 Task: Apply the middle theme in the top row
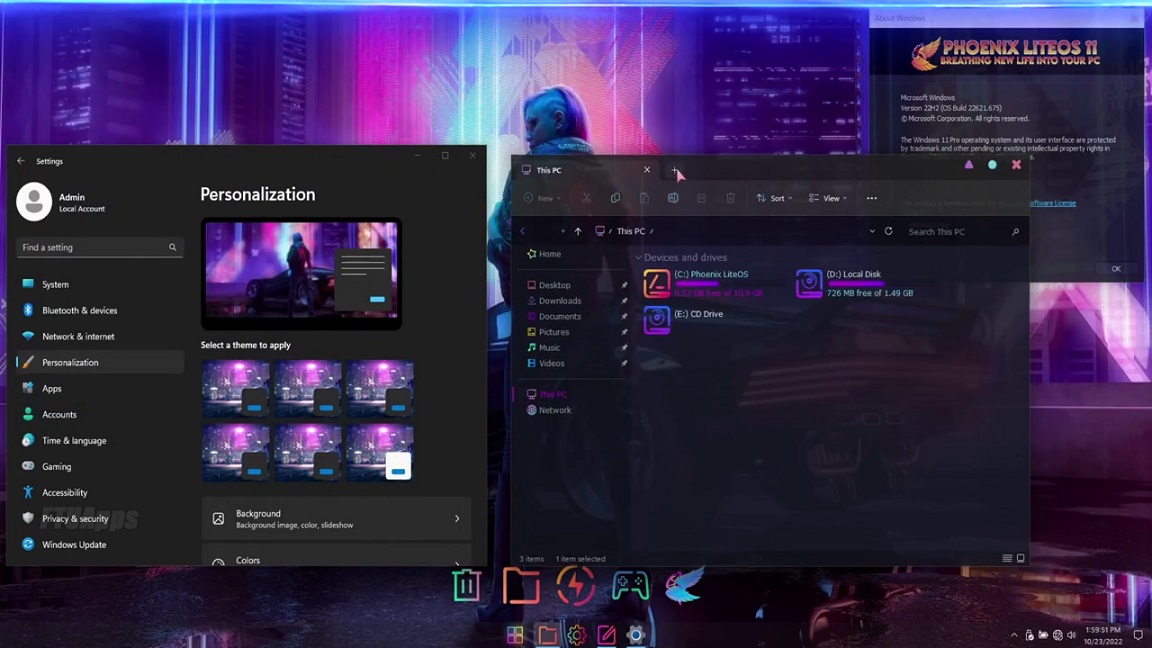point(308,389)
